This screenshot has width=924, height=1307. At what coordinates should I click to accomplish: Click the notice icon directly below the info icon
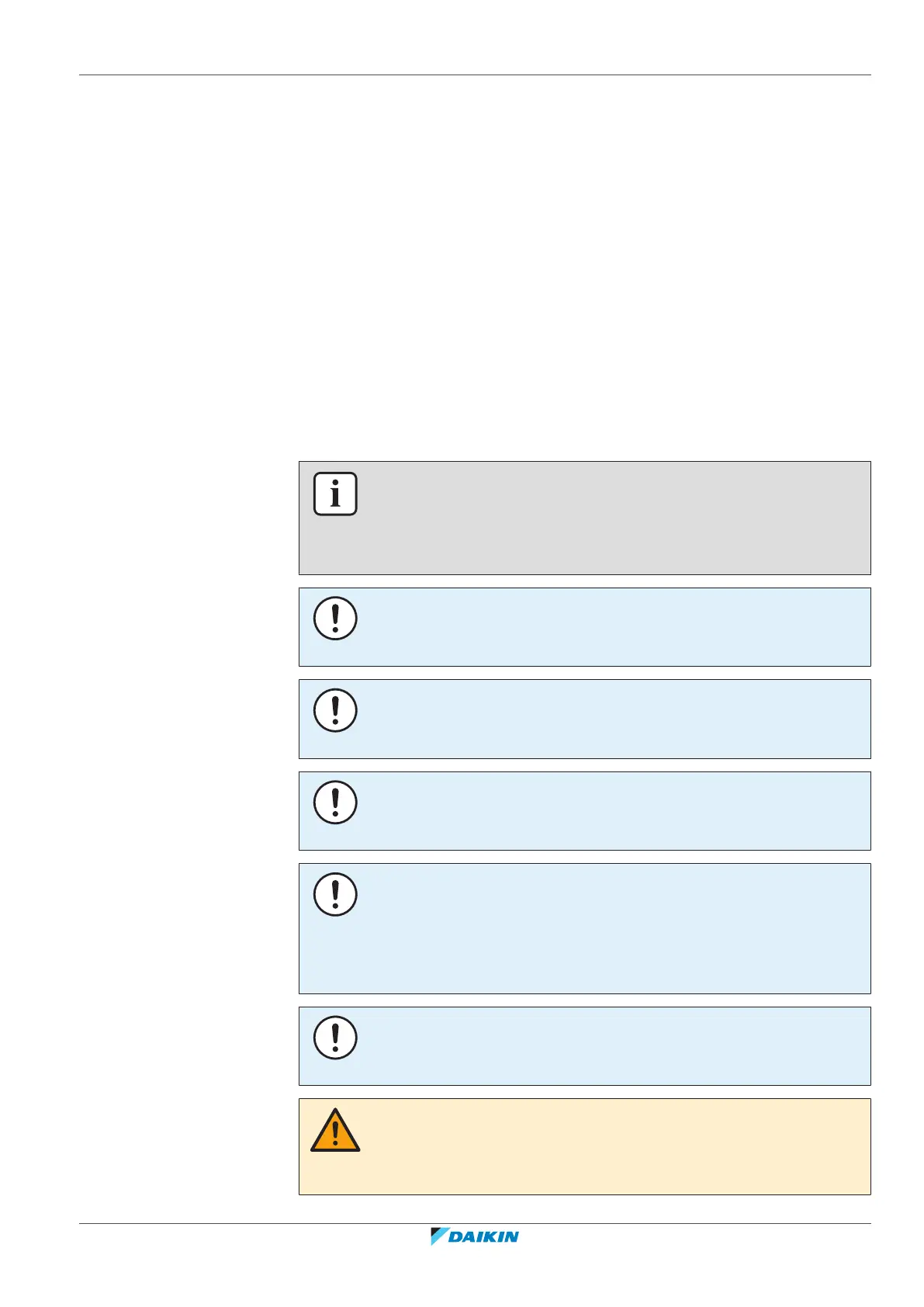(335, 619)
